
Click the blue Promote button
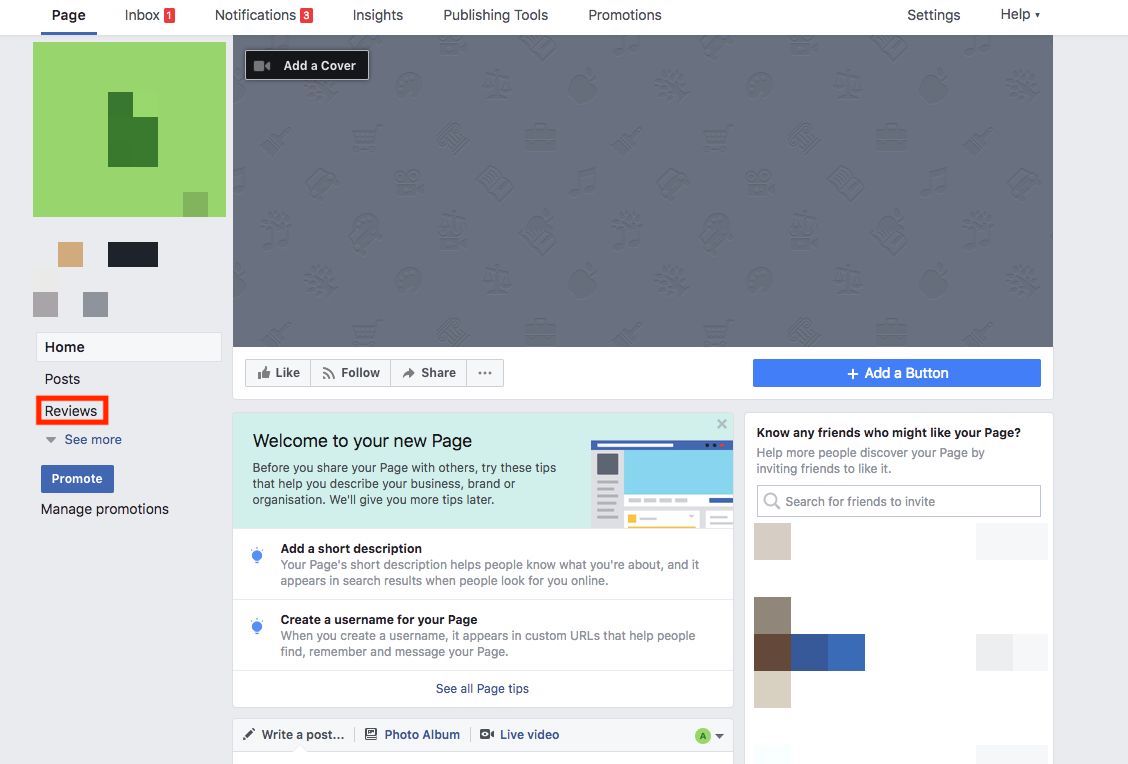(77, 478)
